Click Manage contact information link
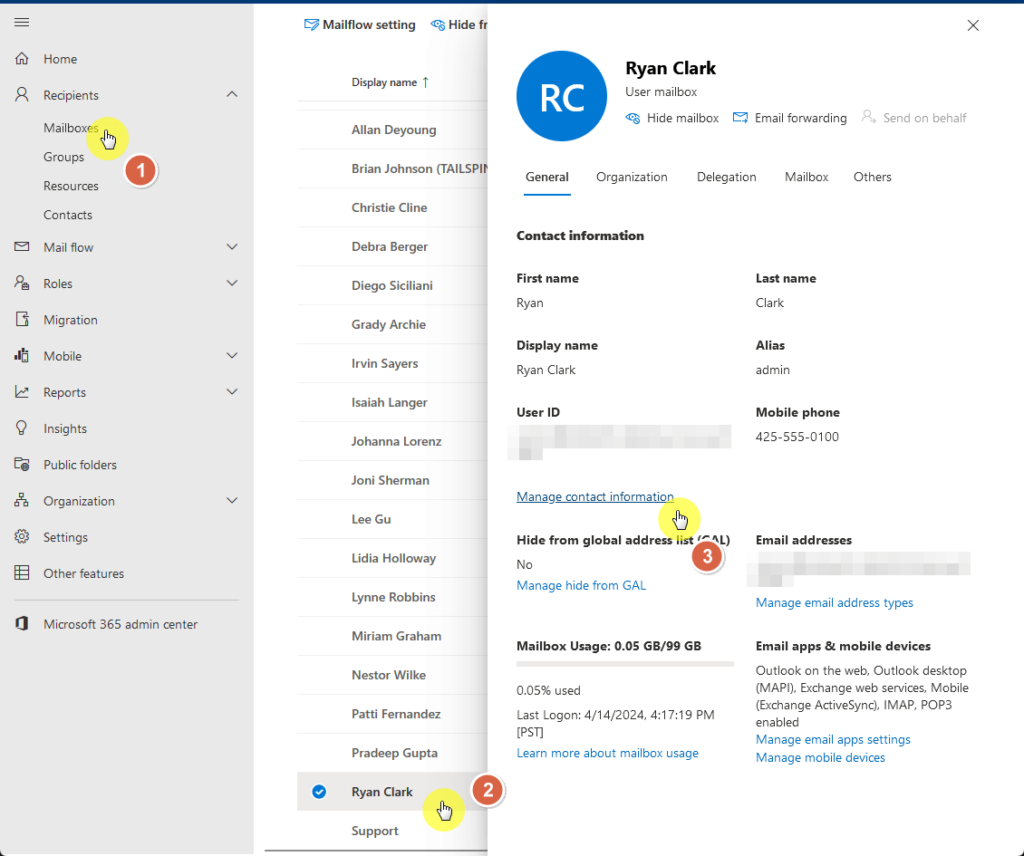The image size is (1024, 856). (595, 497)
